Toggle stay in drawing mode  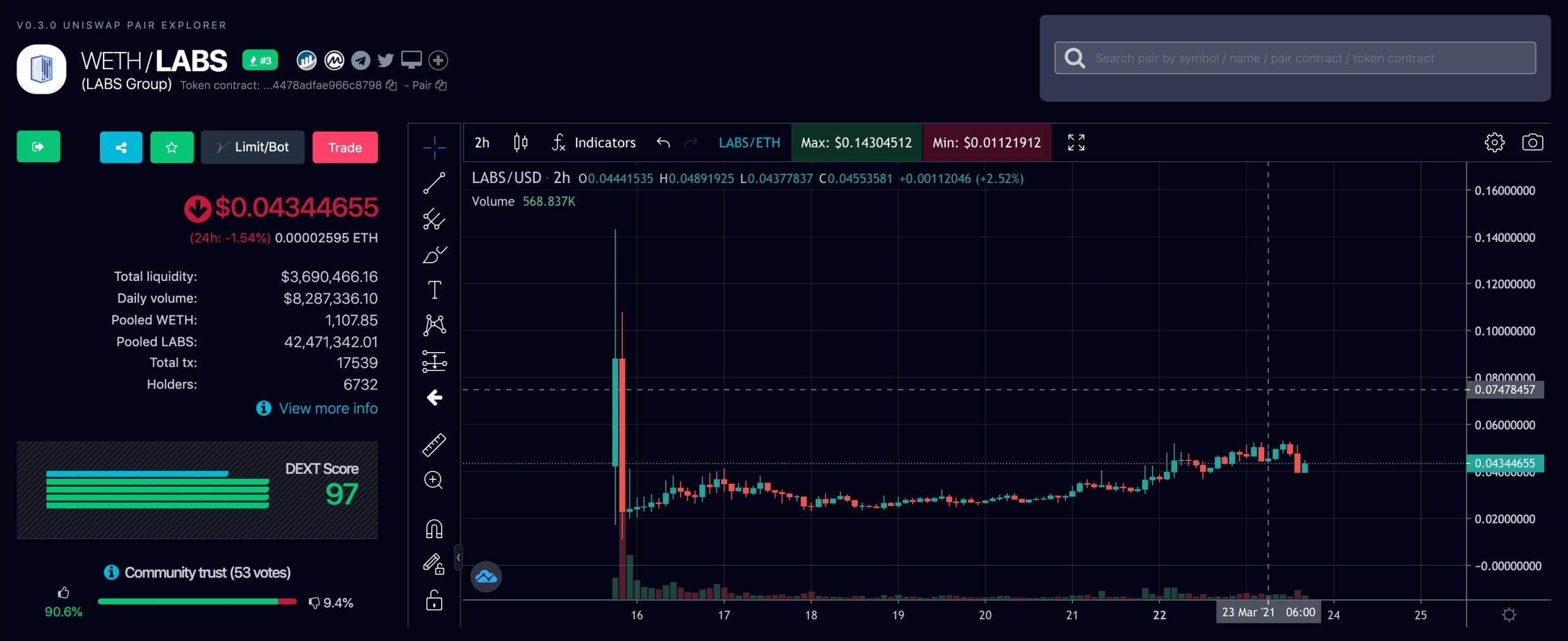pyautogui.click(x=434, y=564)
